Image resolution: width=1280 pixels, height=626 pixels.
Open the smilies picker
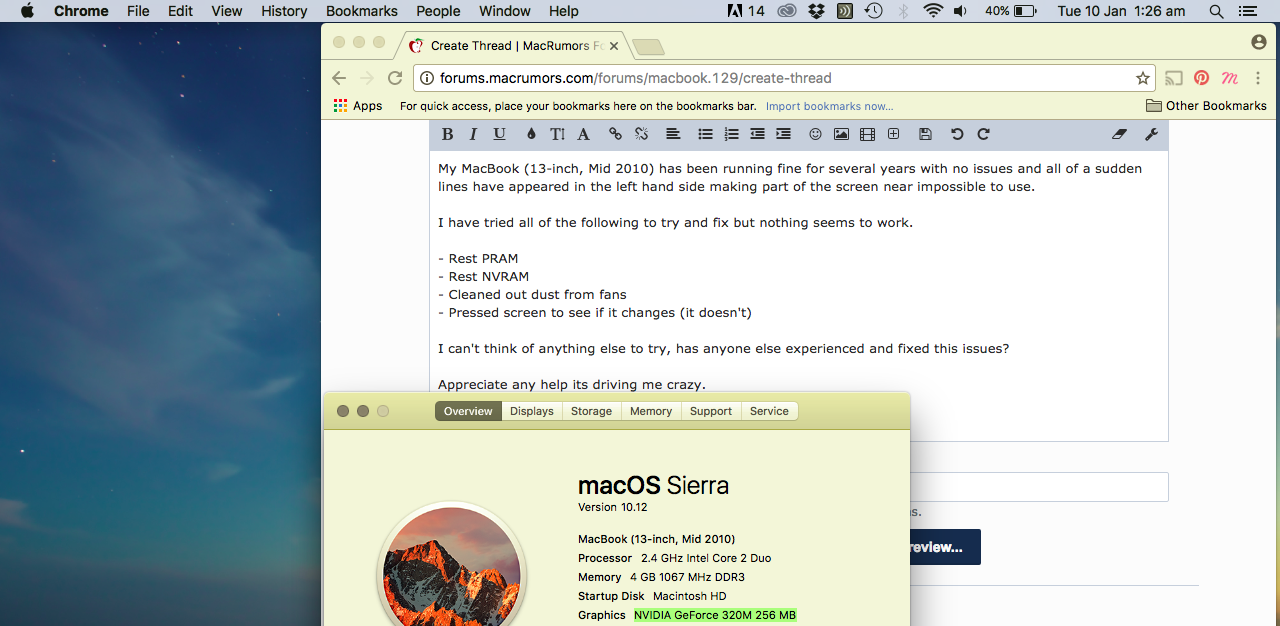[x=815, y=134]
